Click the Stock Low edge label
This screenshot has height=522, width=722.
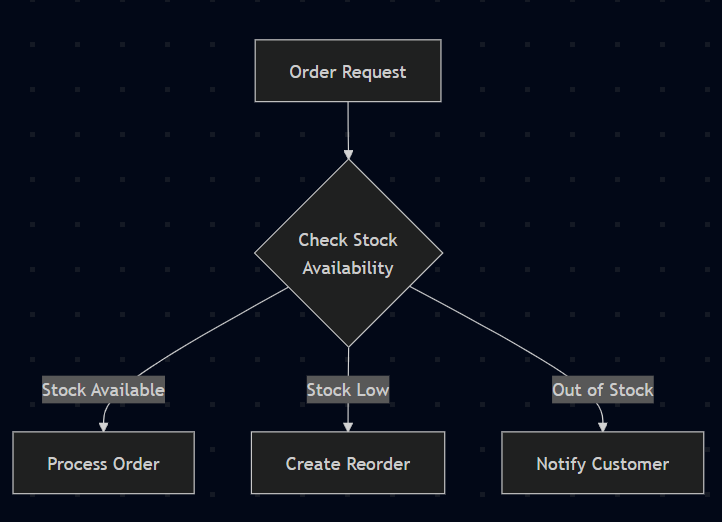click(348, 389)
